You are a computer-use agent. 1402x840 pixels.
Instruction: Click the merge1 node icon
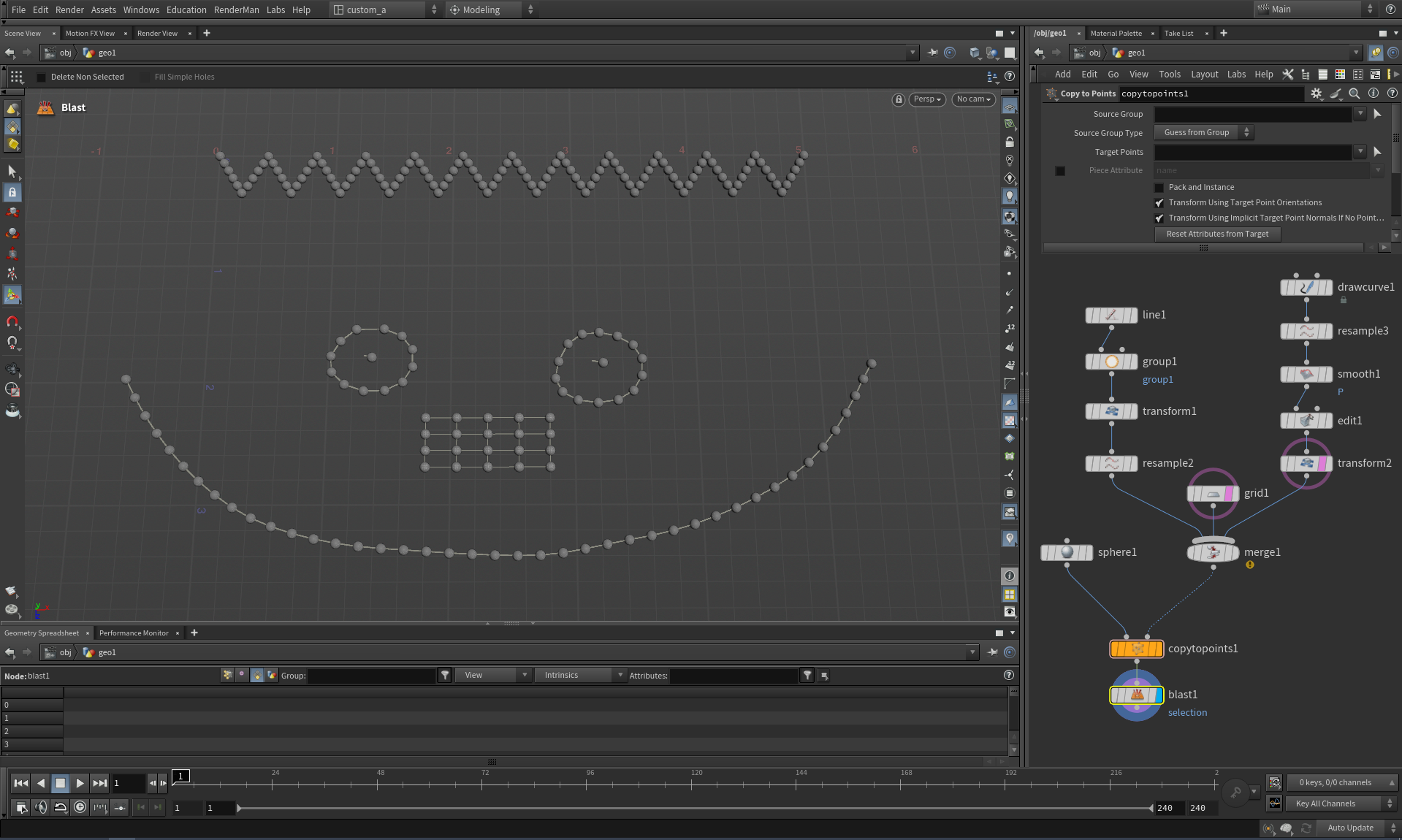point(1213,552)
